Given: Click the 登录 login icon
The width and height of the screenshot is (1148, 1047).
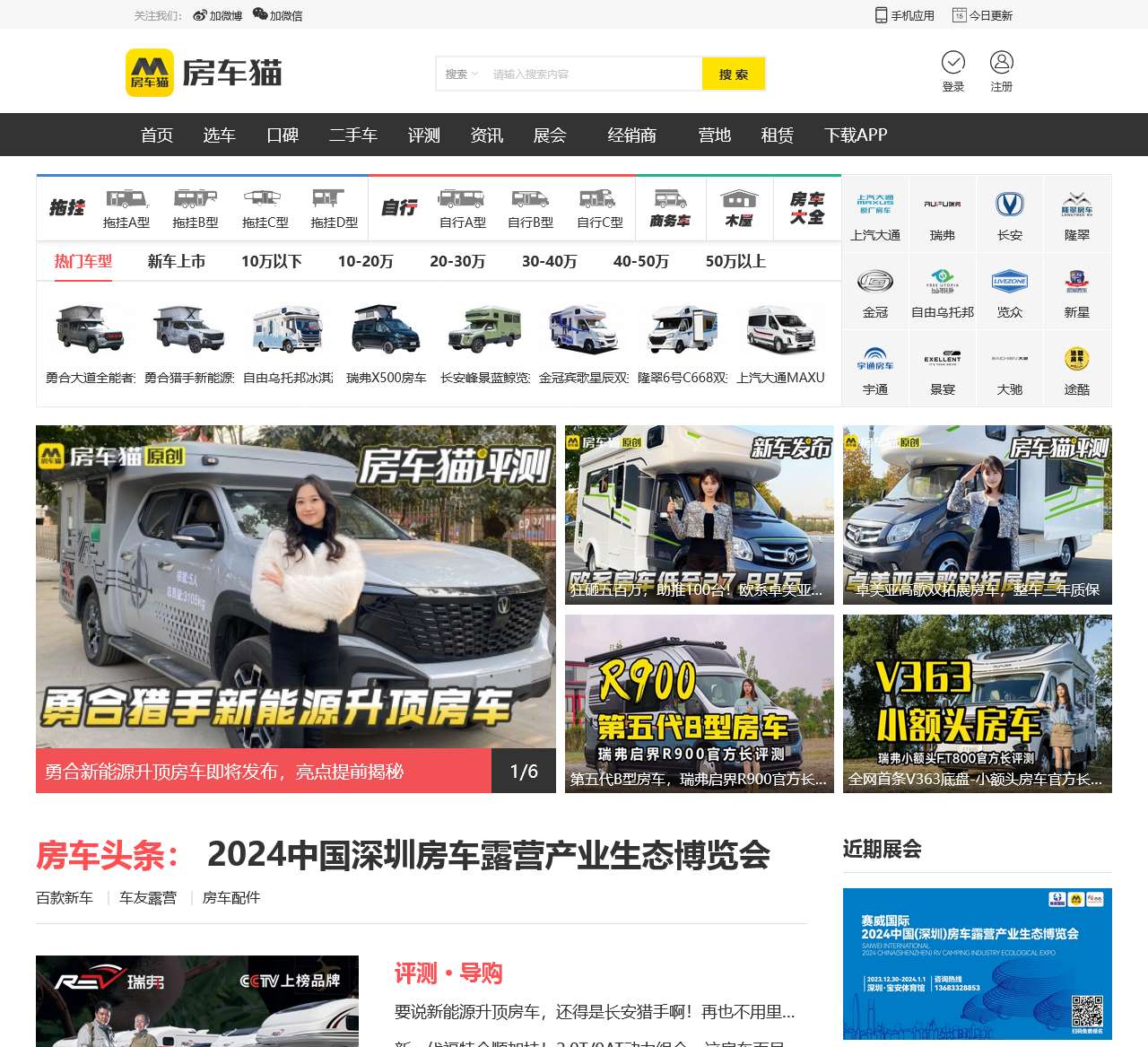Looking at the screenshot, I should click(953, 62).
